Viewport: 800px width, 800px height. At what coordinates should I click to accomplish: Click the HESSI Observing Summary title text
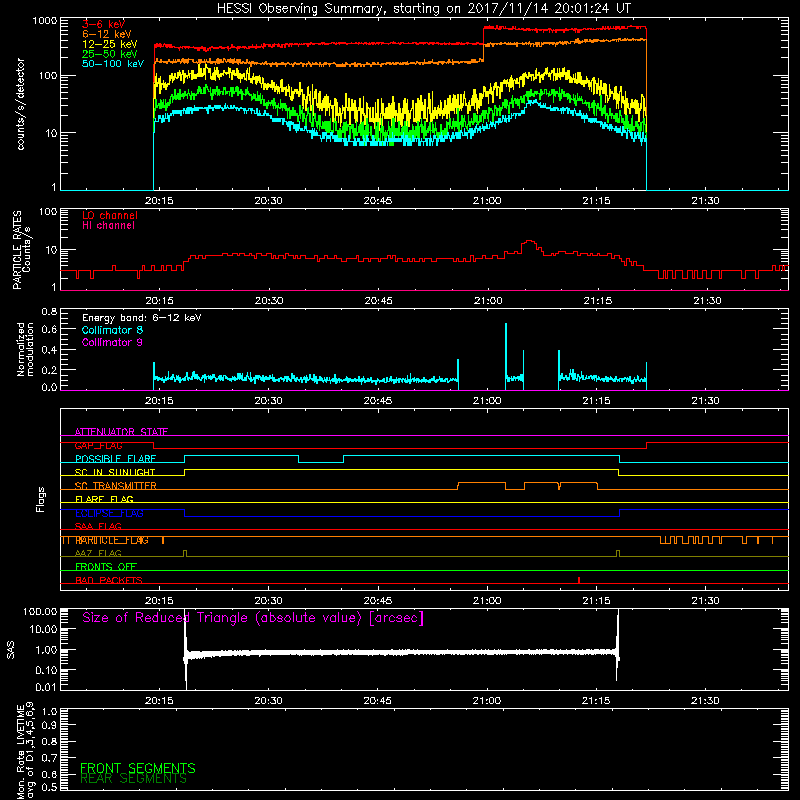pyautogui.click(x=424, y=9)
